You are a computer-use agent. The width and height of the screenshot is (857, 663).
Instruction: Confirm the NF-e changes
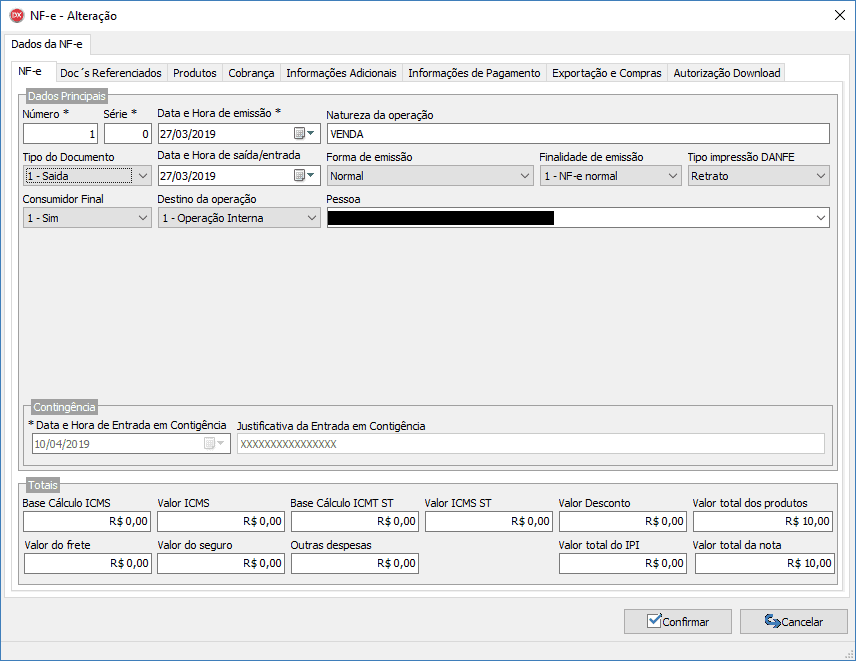[678, 621]
